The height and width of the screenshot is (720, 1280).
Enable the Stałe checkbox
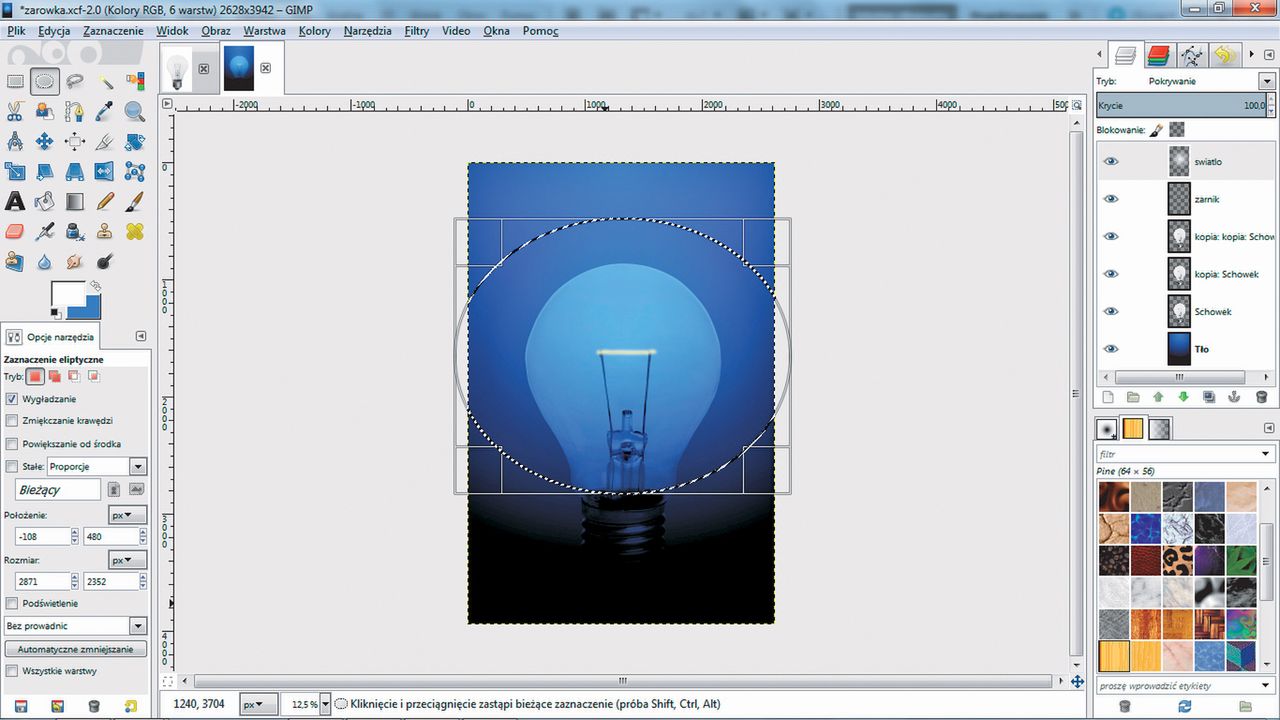(x=12, y=466)
